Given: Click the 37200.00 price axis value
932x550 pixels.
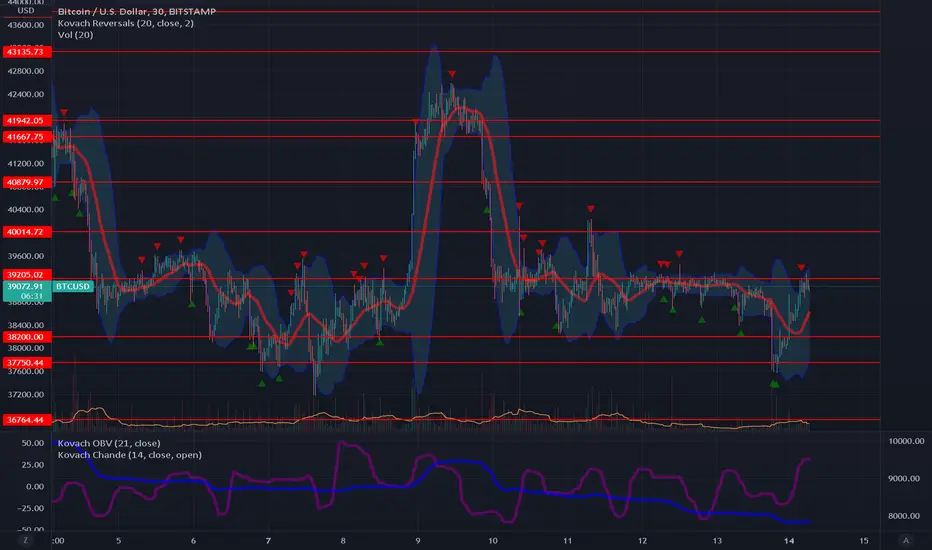Looking at the screenshot, I should click(26, 394).
